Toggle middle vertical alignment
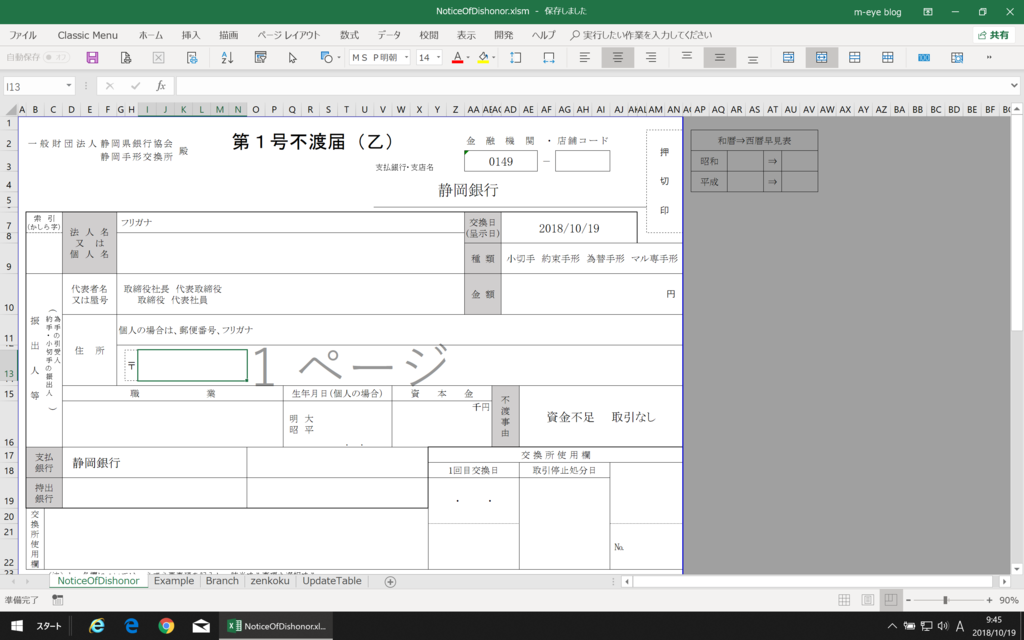The width and height of the screenshot is (1024, 640). tap(719, 57)
